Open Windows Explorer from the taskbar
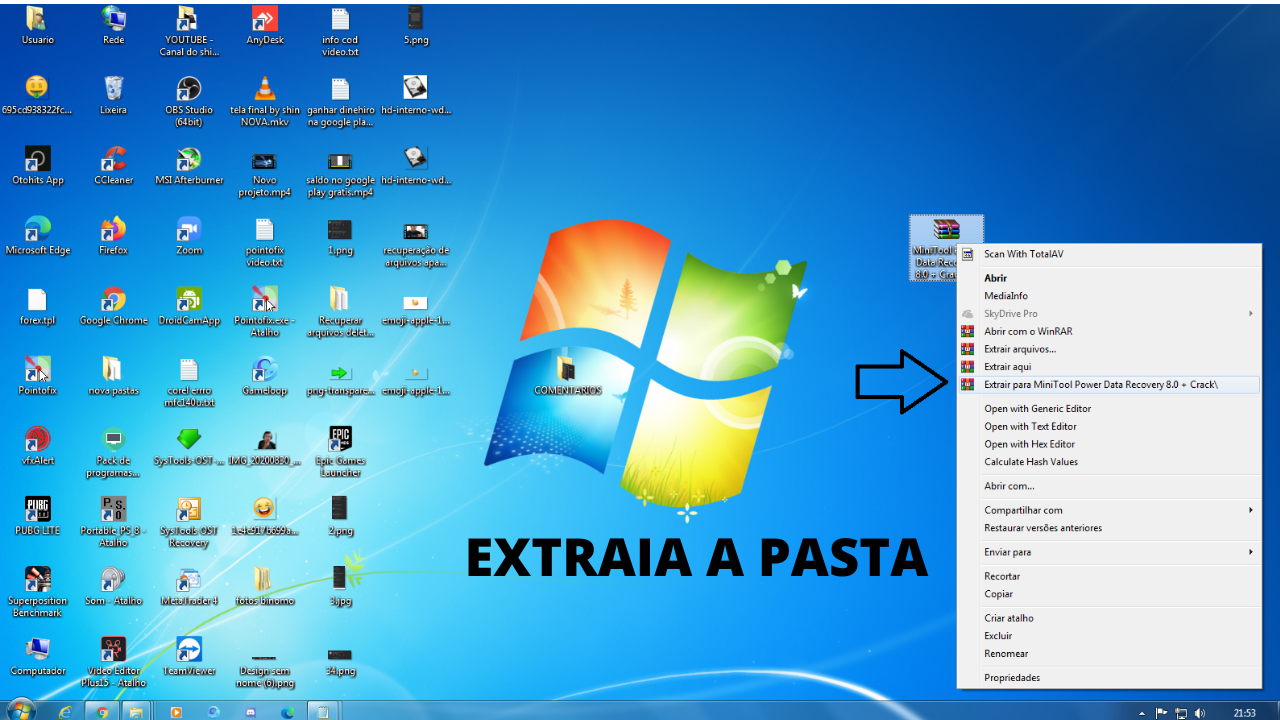Screen dimensions: 1280x720 click(x=136, y=712)
